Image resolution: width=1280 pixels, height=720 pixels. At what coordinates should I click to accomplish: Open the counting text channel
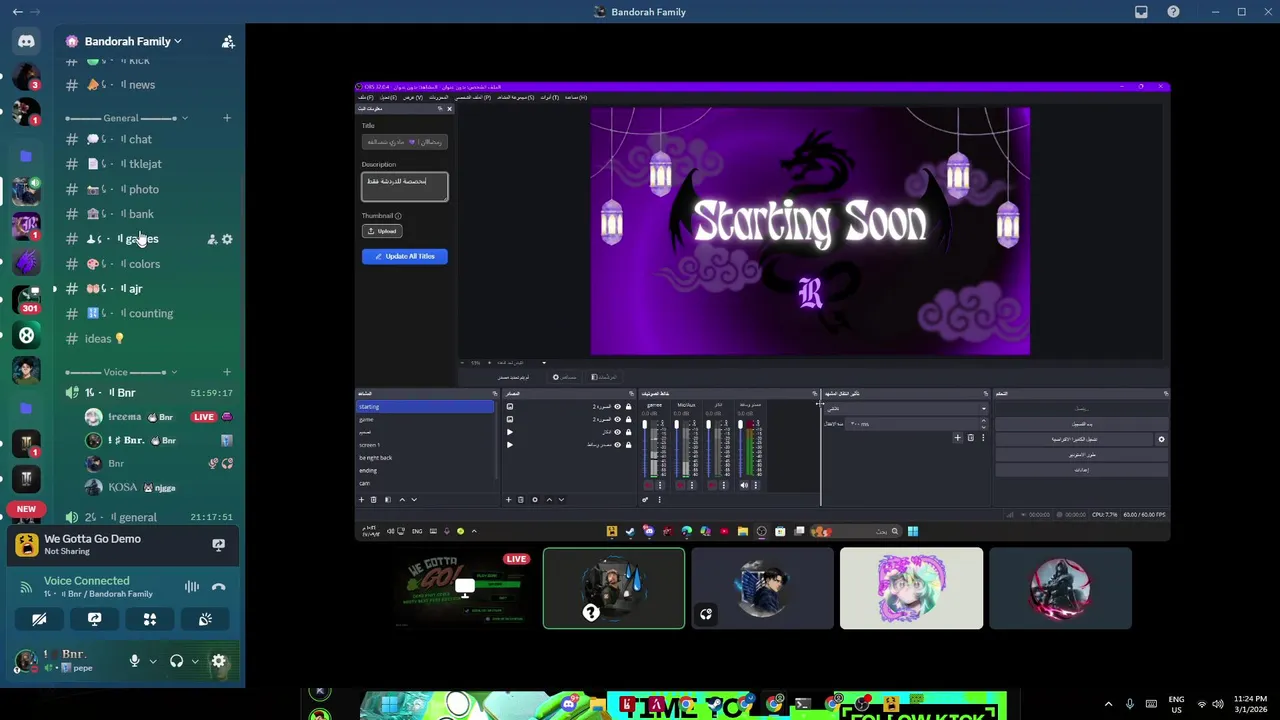click(x=150, y=314)
